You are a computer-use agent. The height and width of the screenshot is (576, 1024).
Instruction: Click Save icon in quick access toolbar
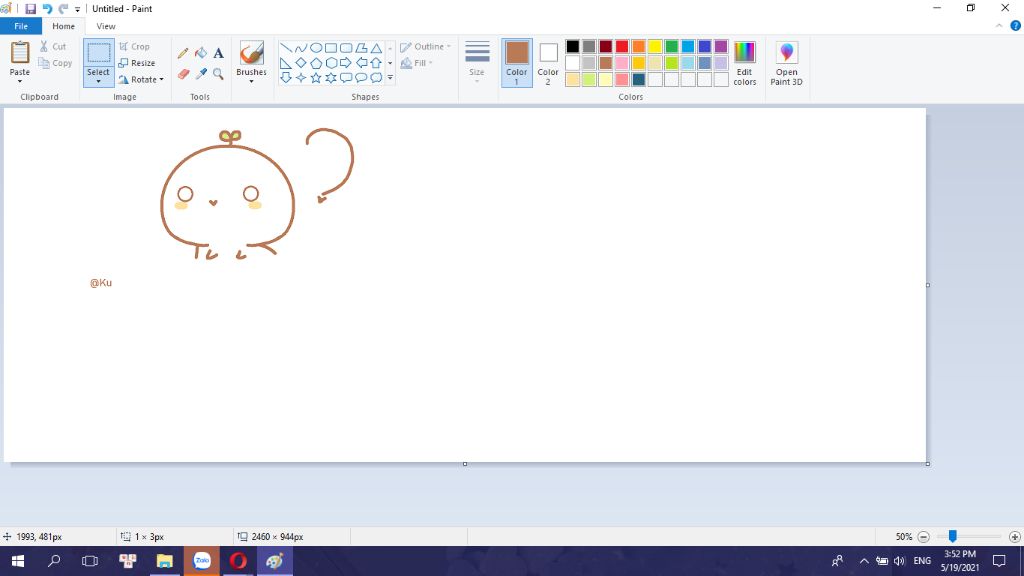(30, 8)
